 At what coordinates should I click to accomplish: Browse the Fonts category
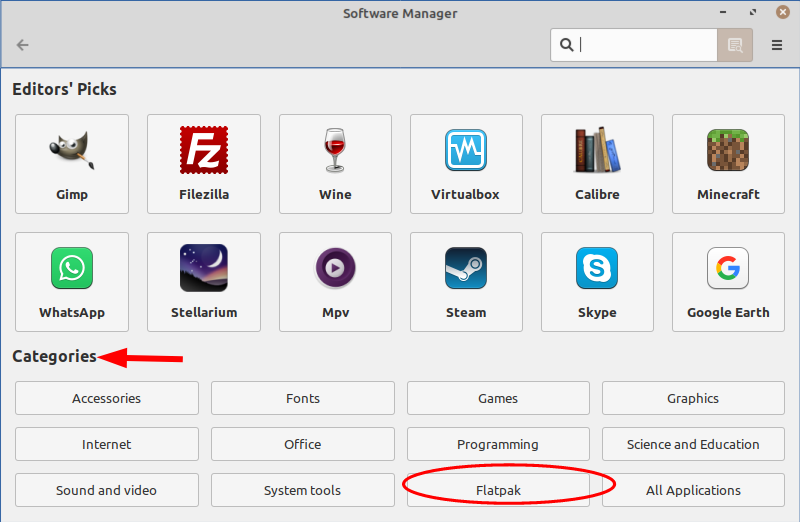303,398
